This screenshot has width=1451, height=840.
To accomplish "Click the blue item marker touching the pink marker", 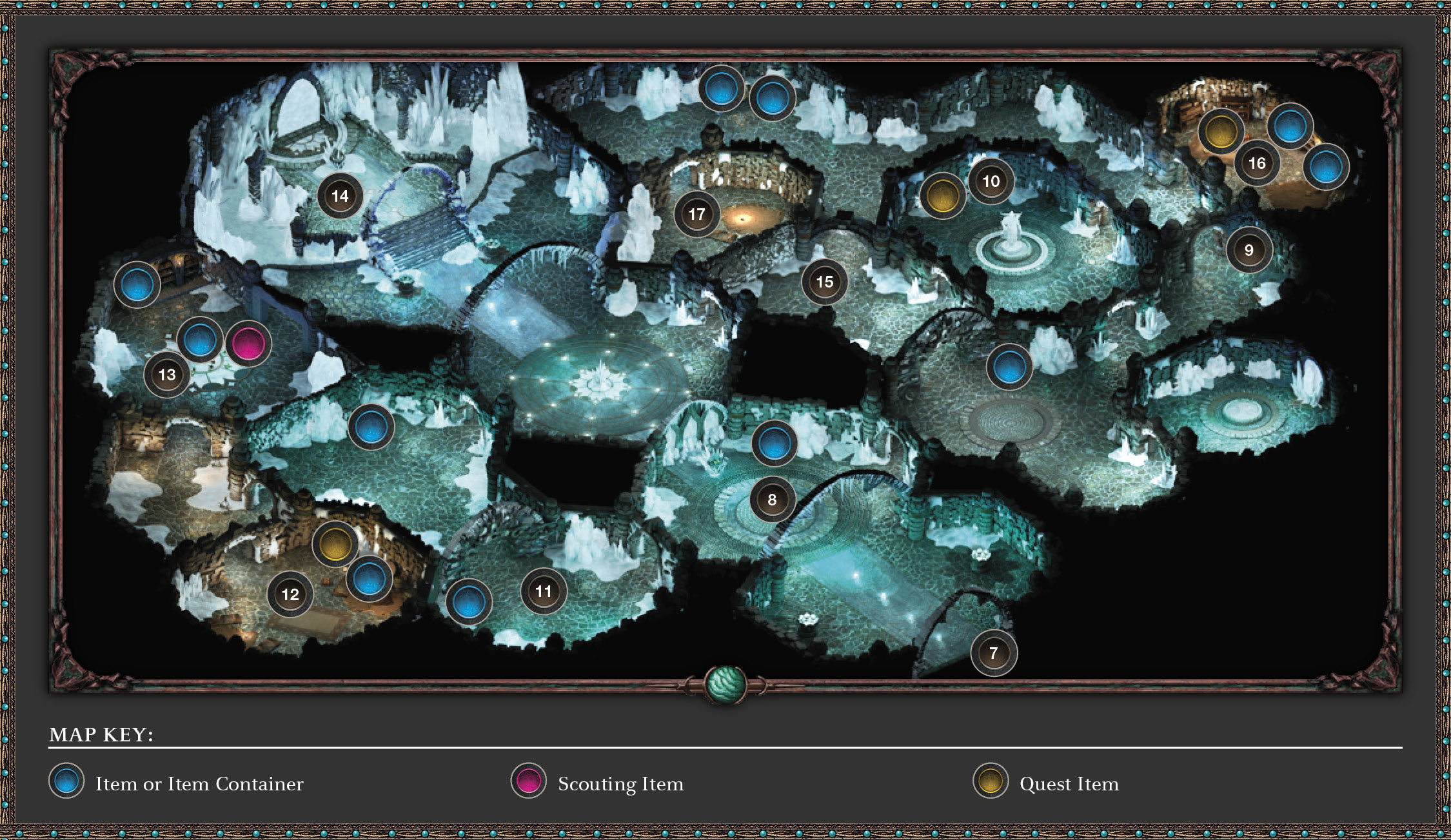I will click(x=200, y=340).
